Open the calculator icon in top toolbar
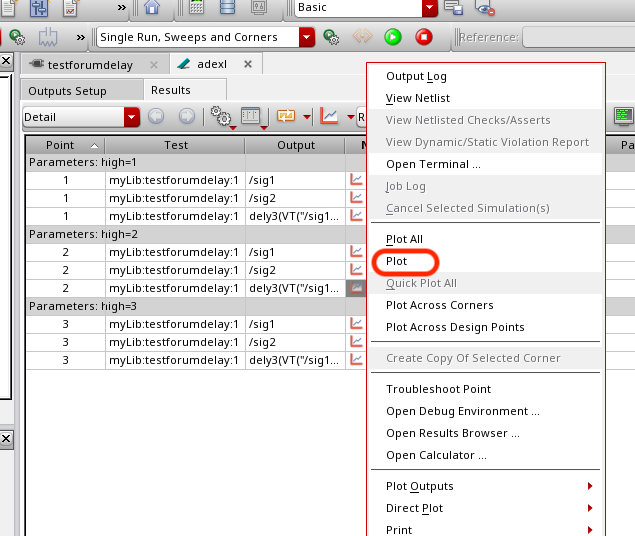 196,8
